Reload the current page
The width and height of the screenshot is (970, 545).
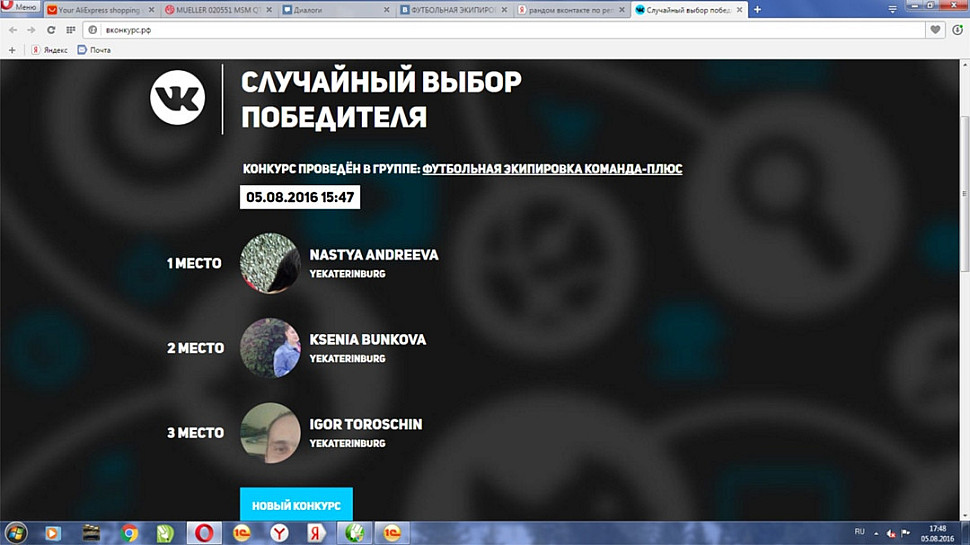click(51, 30)
